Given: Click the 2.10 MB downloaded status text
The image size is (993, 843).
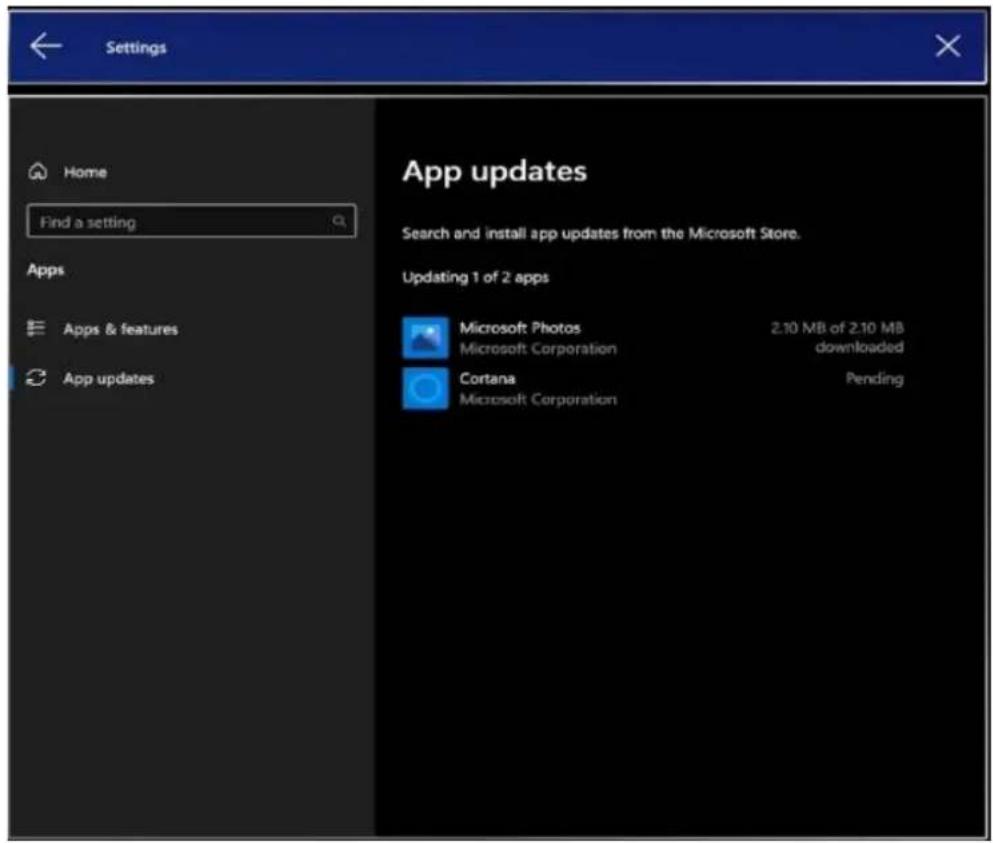Looking at the screenshot, I should [x=837, y=337].
